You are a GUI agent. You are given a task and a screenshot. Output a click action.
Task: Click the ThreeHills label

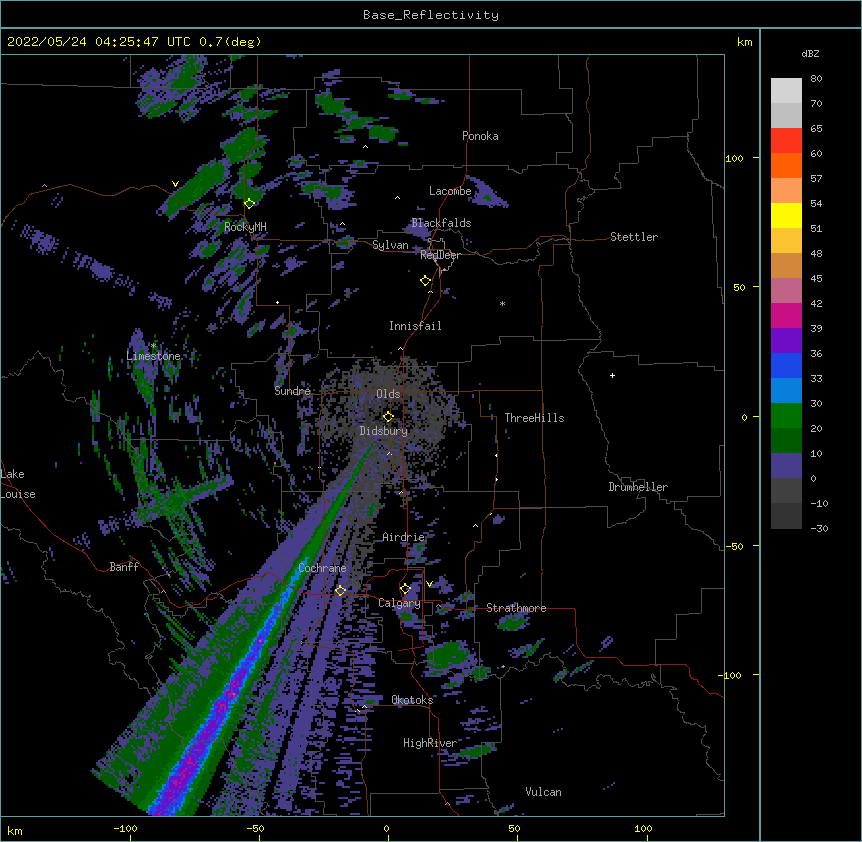coord(534,418)
